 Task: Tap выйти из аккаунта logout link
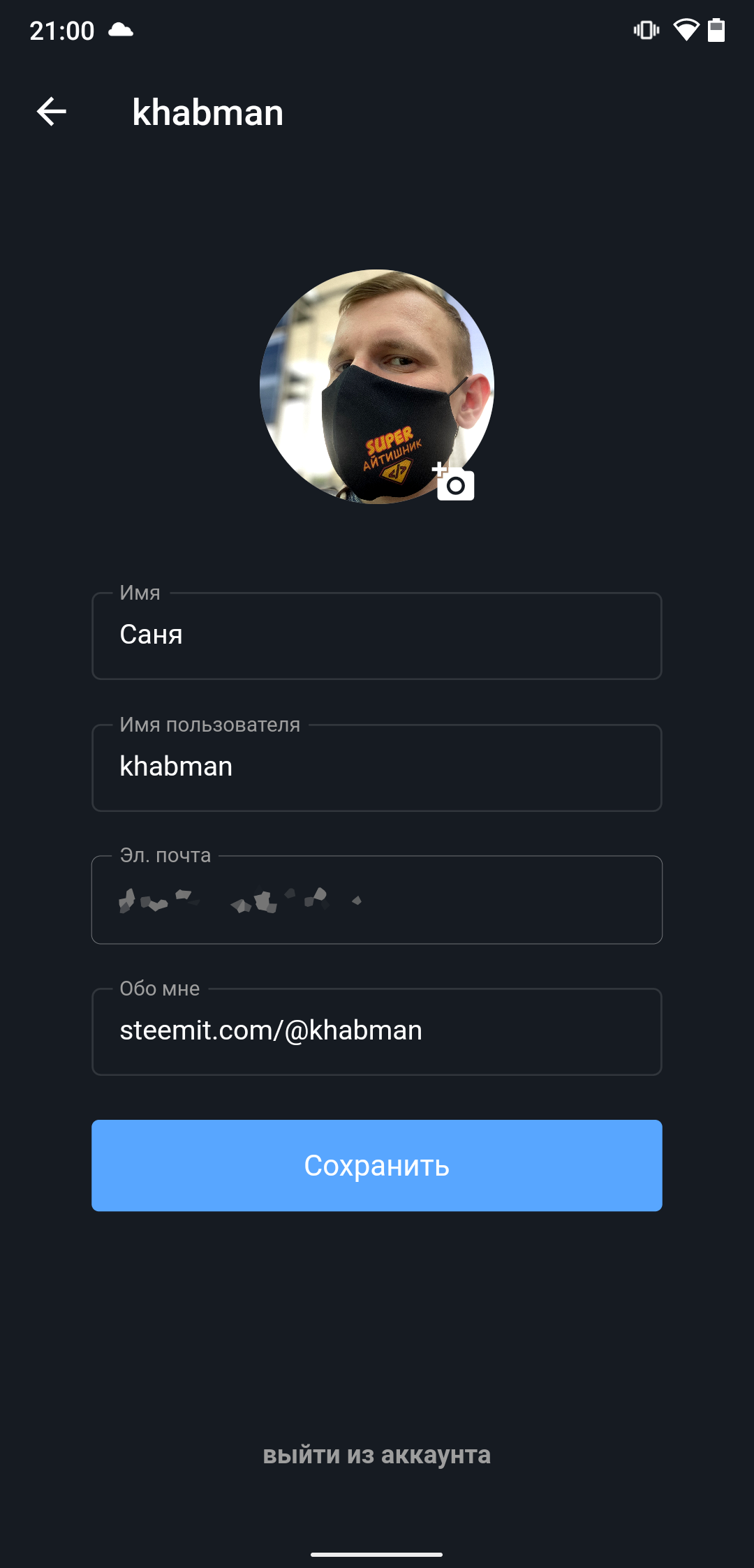click(x=377, y=1455)
